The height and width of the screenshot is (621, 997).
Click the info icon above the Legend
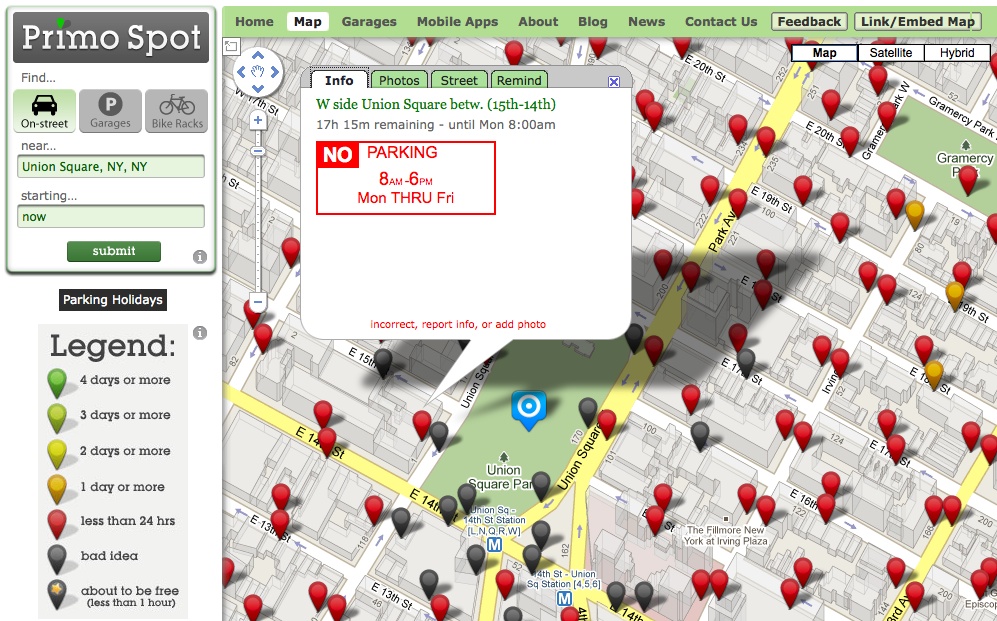pos(200,333)
